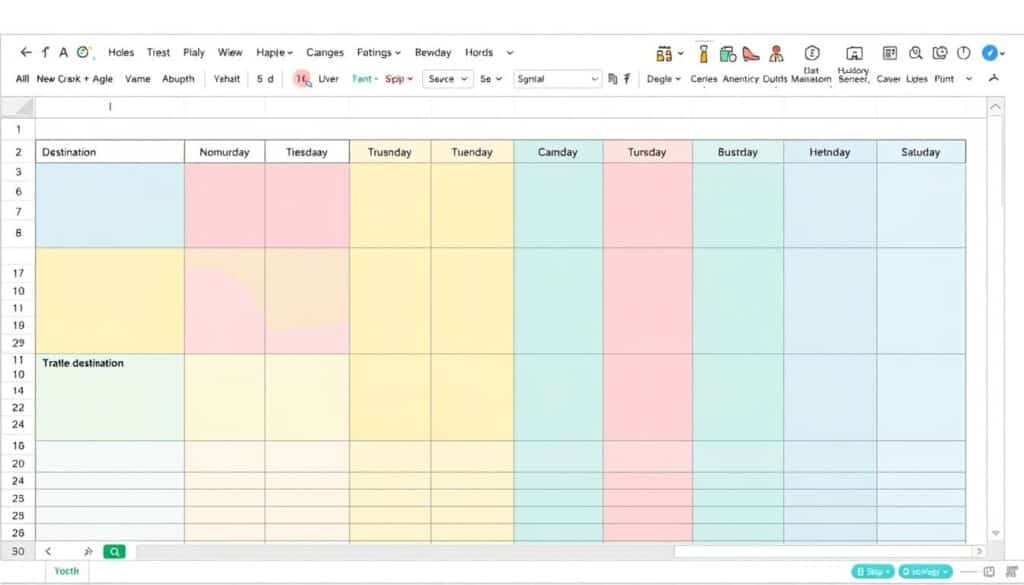Click the New Crark + Agle button

74,79
